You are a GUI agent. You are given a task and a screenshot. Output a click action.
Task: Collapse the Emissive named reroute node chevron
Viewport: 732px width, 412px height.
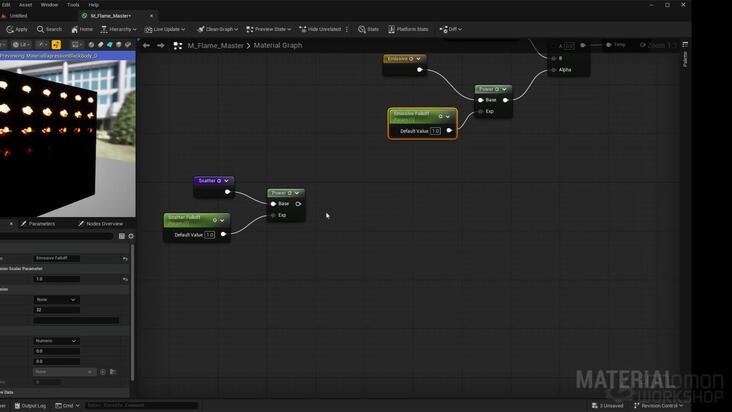point(418,59)
